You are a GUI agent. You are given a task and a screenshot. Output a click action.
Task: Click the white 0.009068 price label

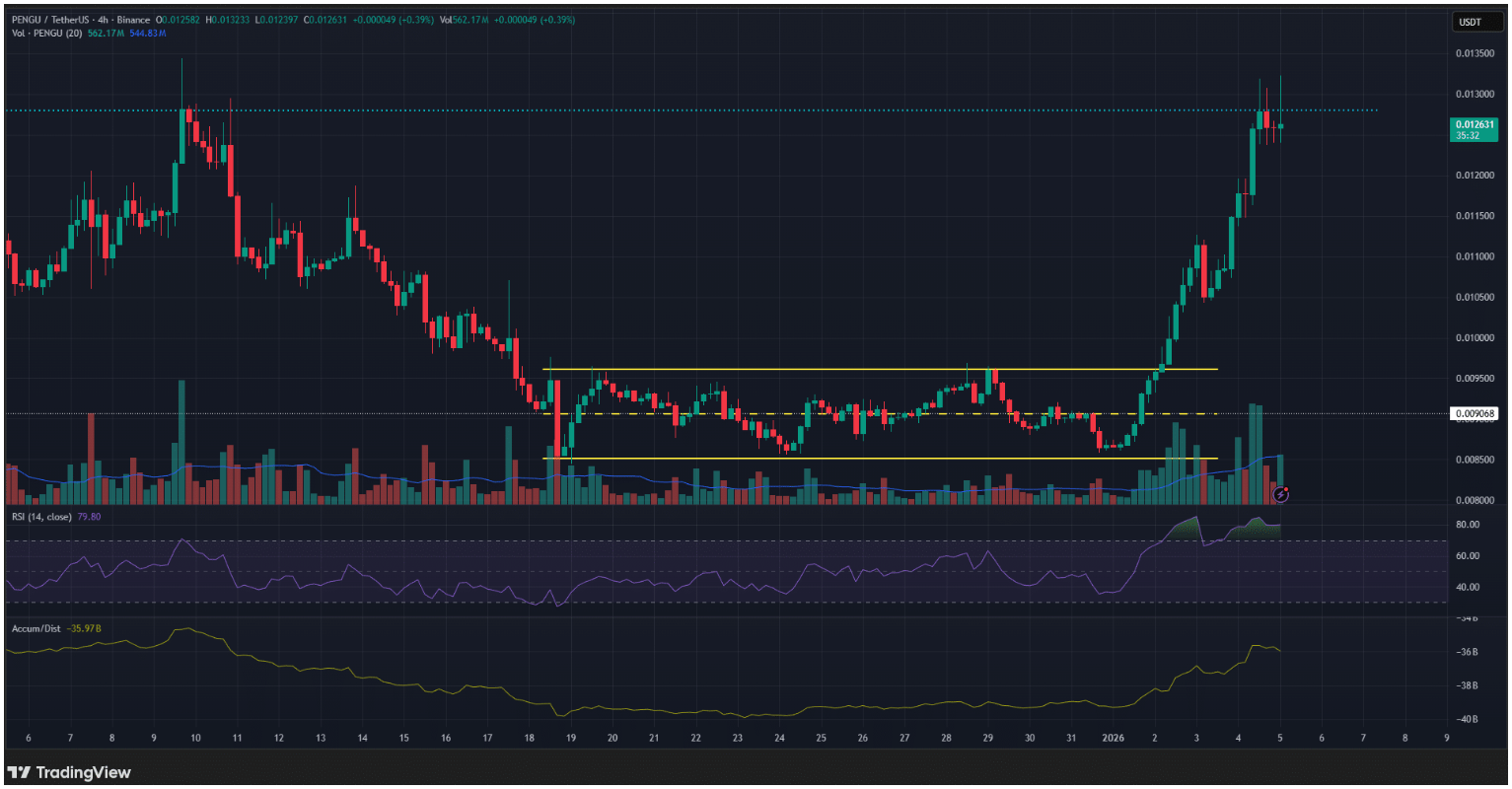(1474, 414)
